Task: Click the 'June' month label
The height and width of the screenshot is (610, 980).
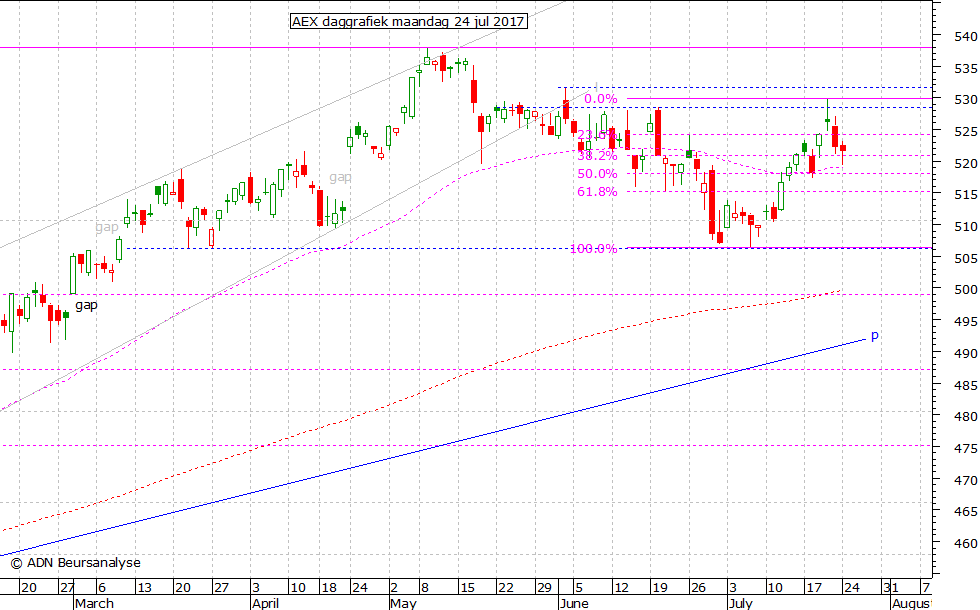Action: pyautogui.click(x=574, y=603)
